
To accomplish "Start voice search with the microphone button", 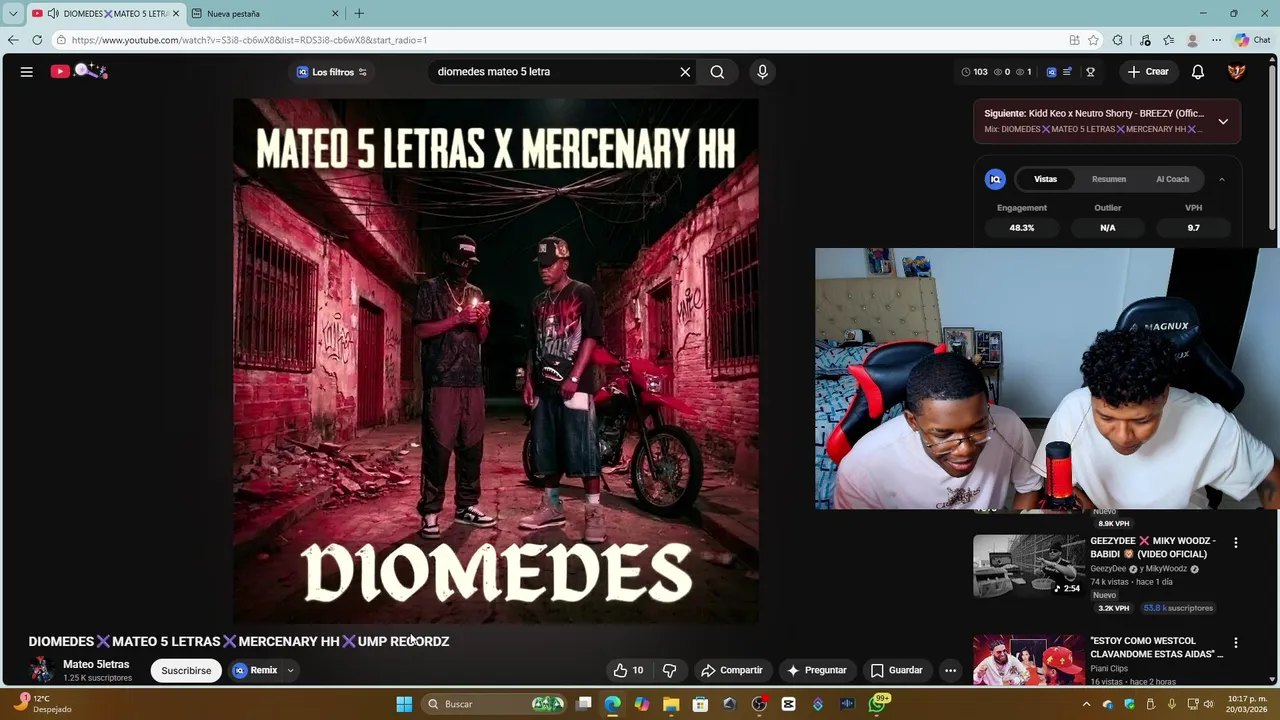I will 762,72.
